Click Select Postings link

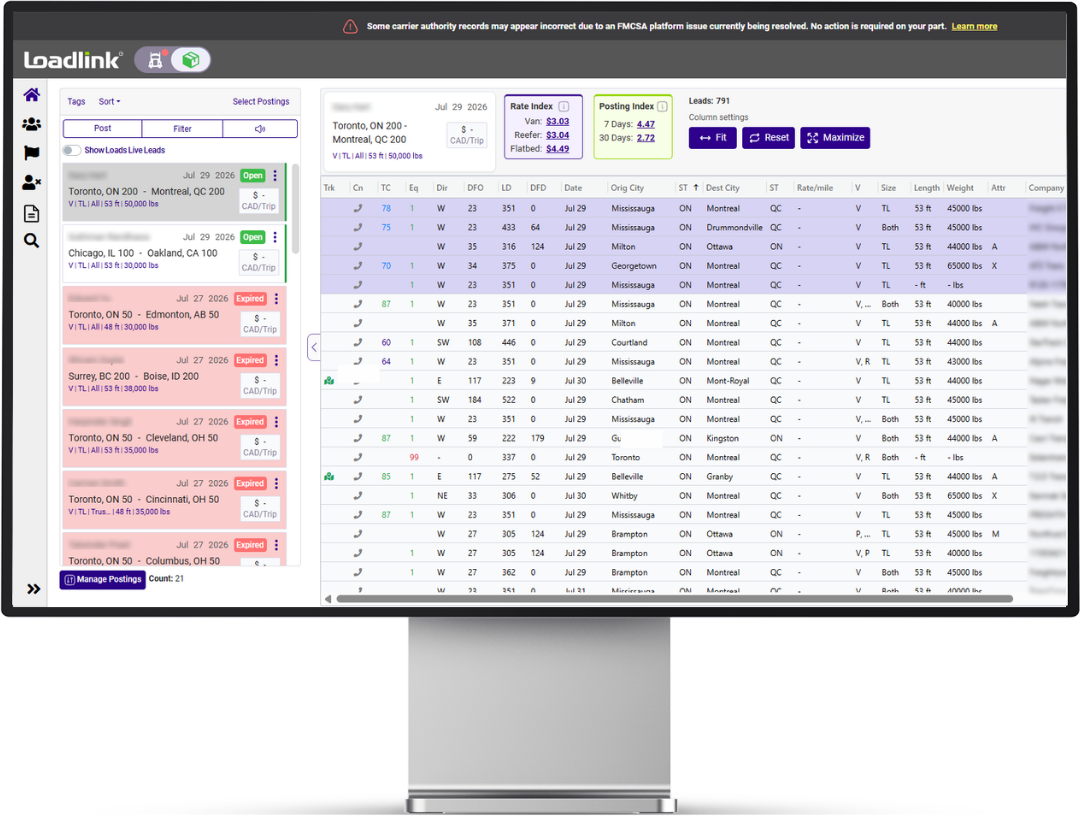[261, 101]
